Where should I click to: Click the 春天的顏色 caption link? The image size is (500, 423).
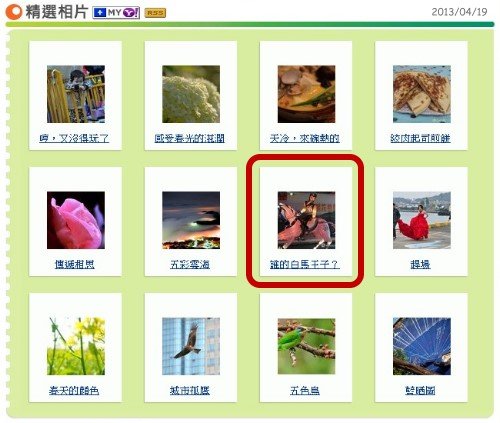coord(74,390)
